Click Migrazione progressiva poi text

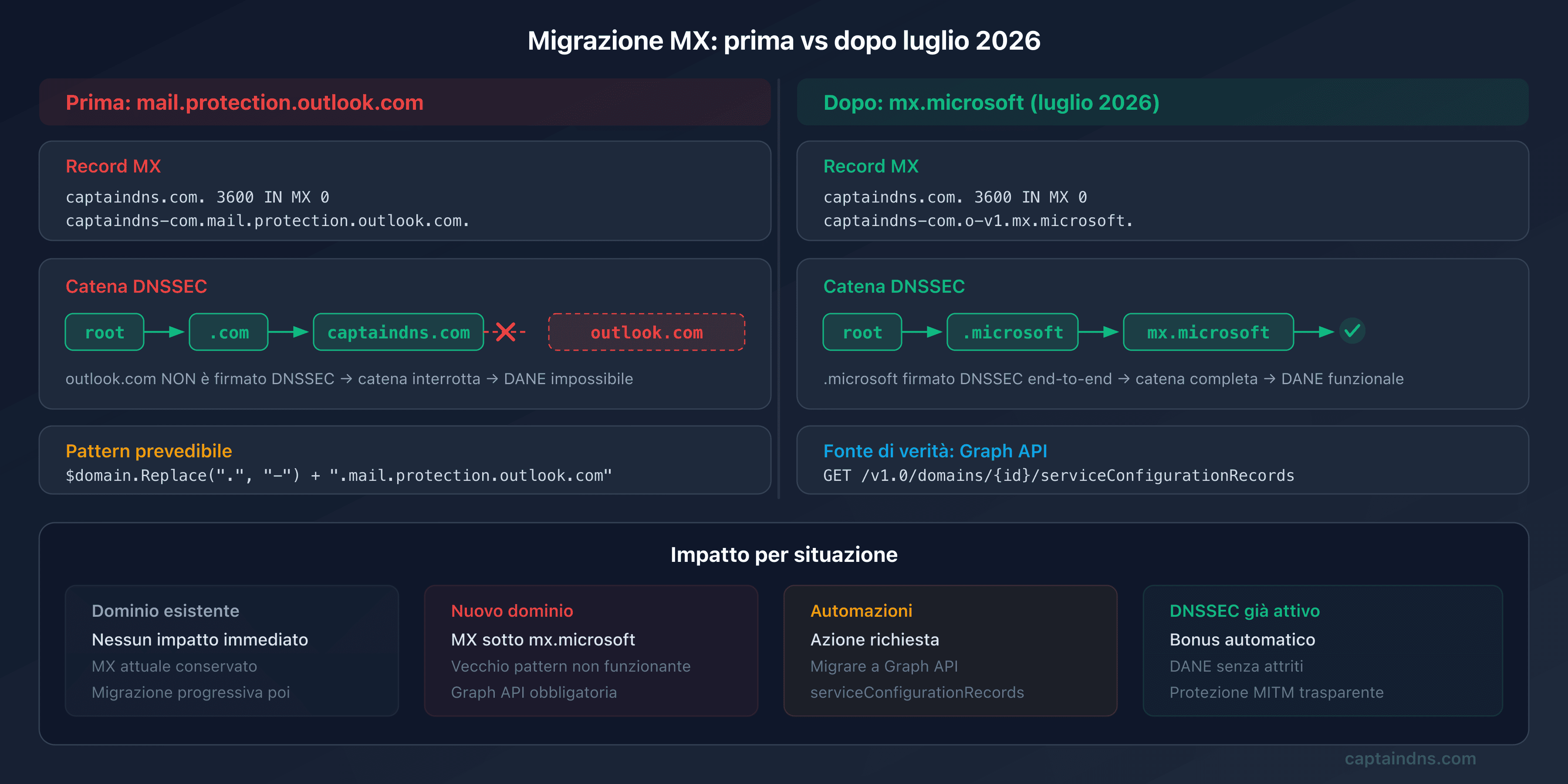pyautogui.click(x=190, y=692)
